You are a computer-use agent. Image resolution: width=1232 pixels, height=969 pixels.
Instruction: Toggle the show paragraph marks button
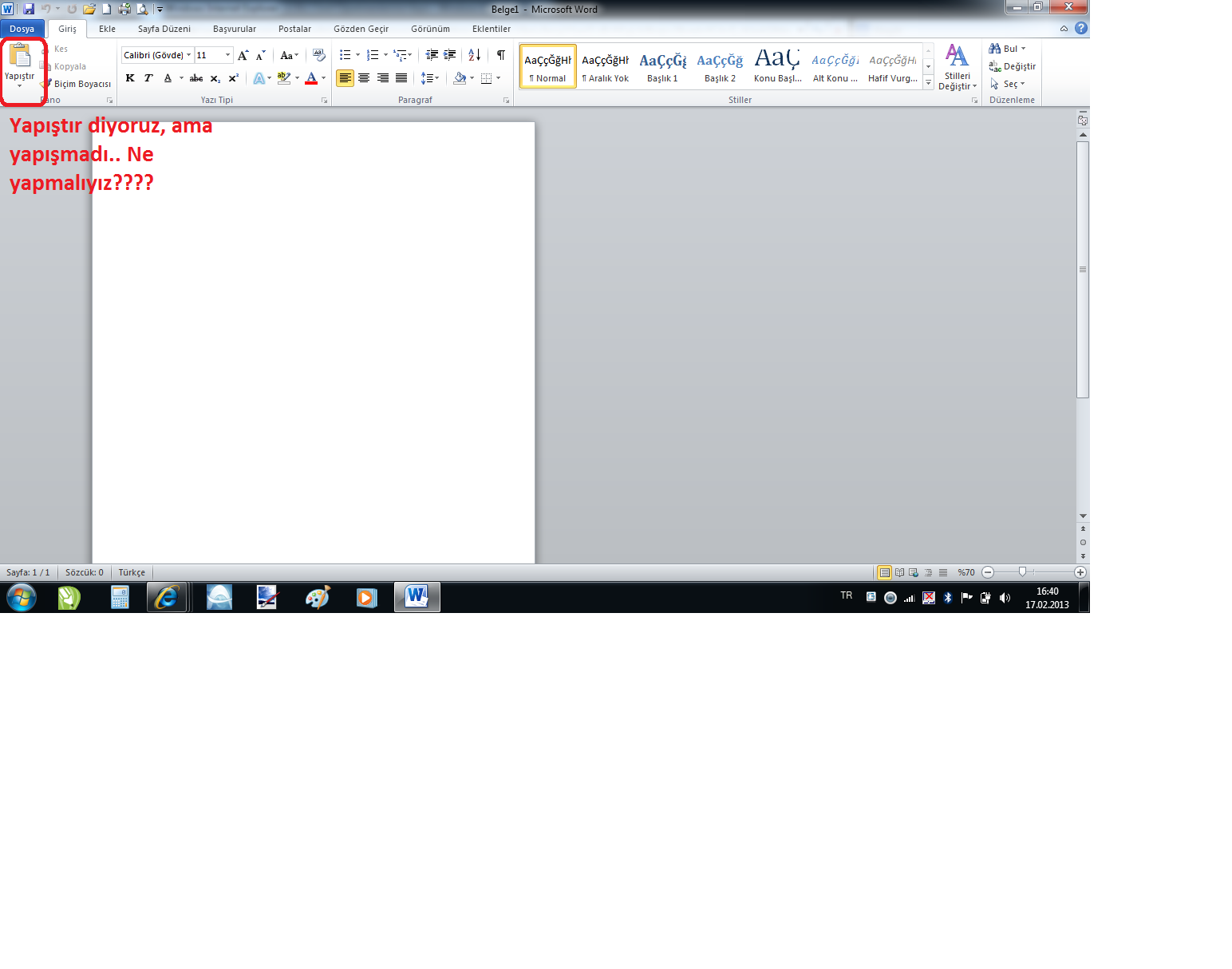click(x=501, y=55)
